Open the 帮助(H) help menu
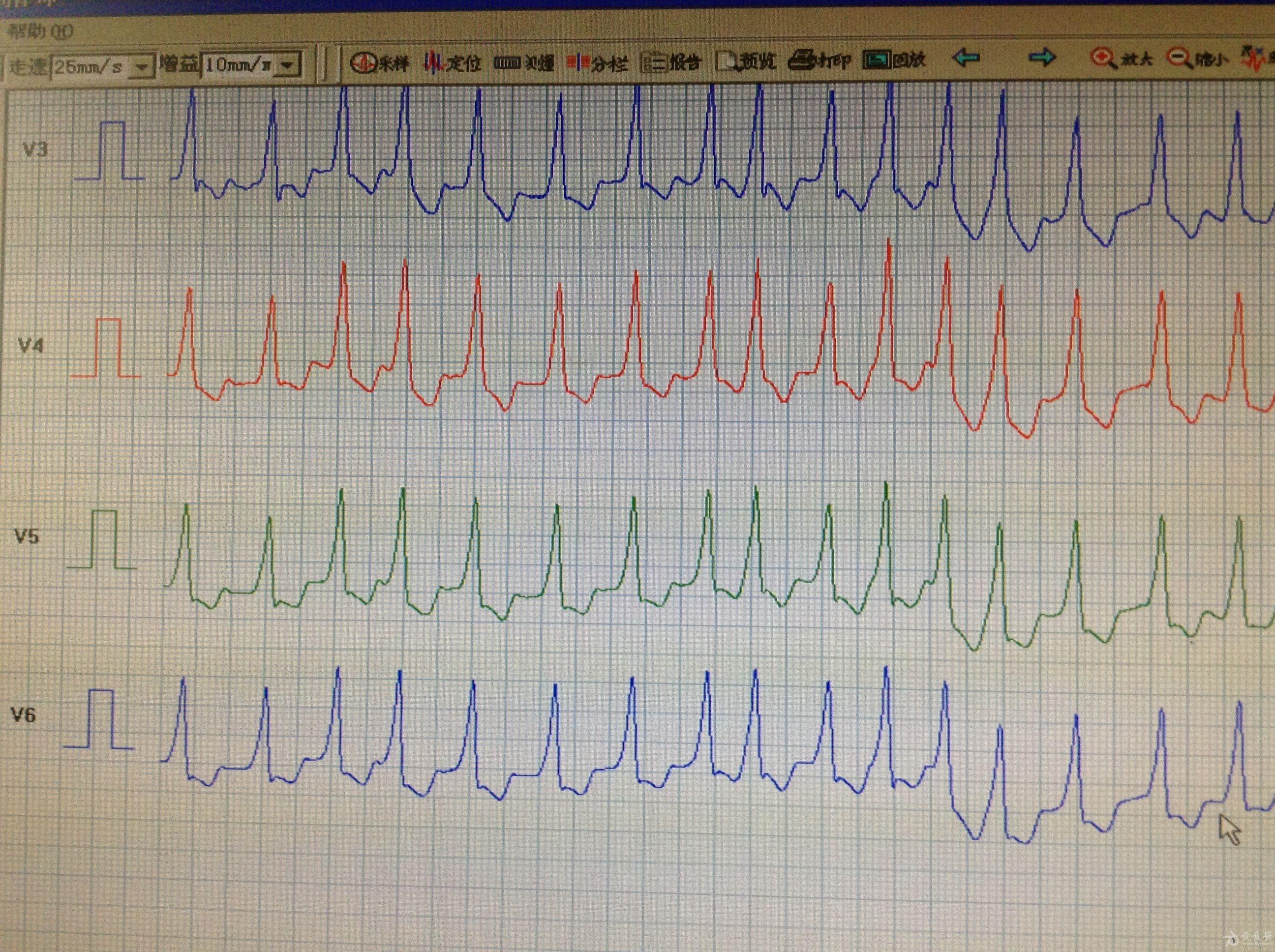1275x952 pixels. pos(40,31)
